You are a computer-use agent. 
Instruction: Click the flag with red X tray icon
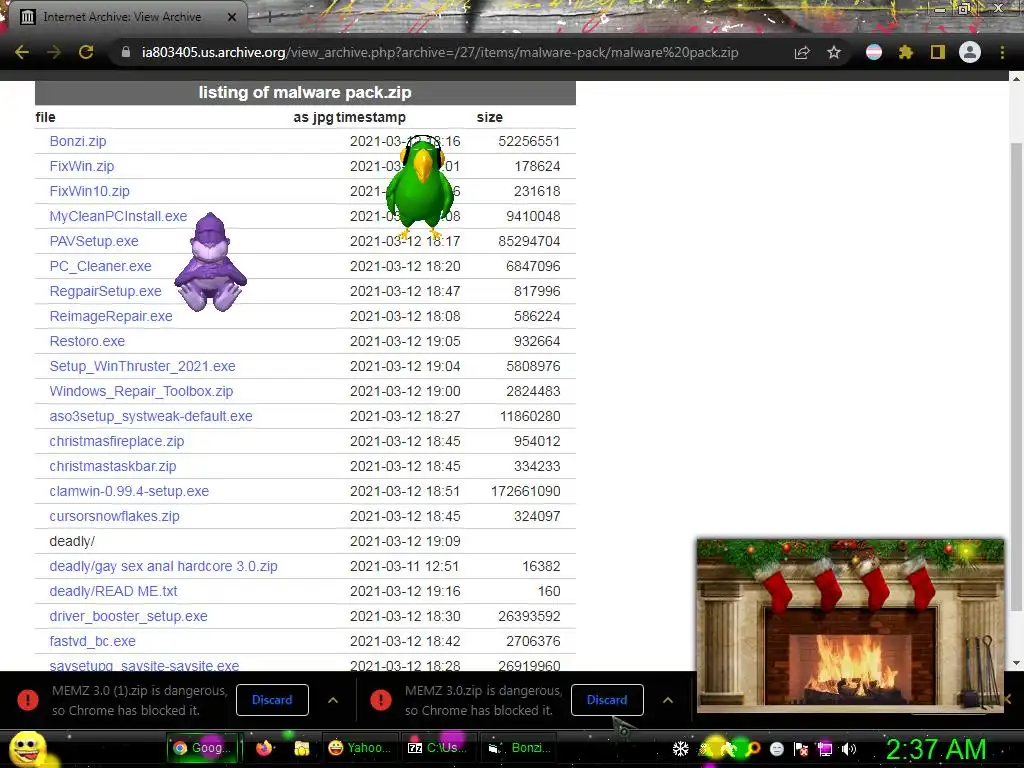click(x=801, y=749)
